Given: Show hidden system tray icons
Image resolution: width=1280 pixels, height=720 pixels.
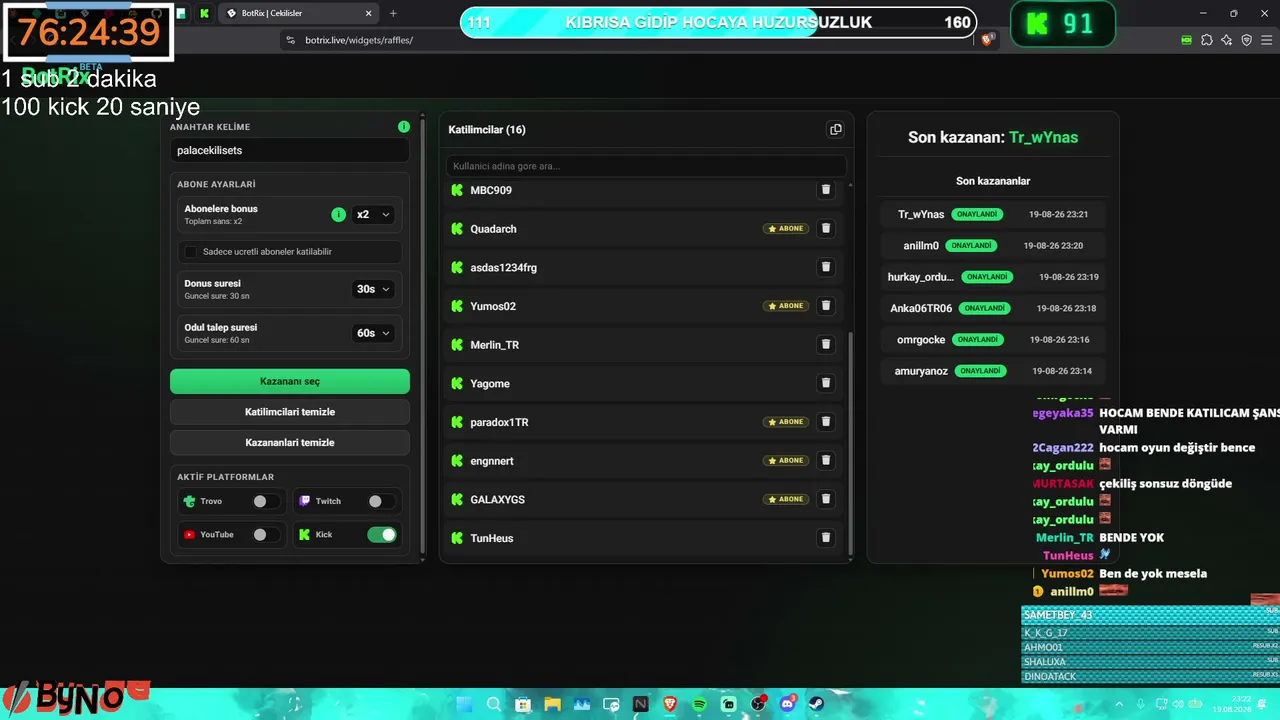Looking at the screenshot, I should click(x=1121, y=704).
